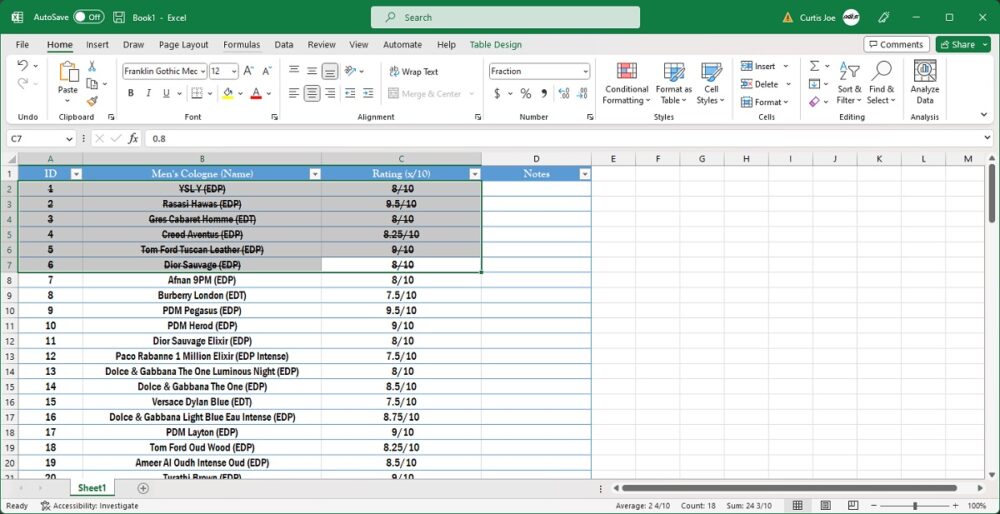
Task: Click the zoom slider in status bar
Action: pos(913,506)
